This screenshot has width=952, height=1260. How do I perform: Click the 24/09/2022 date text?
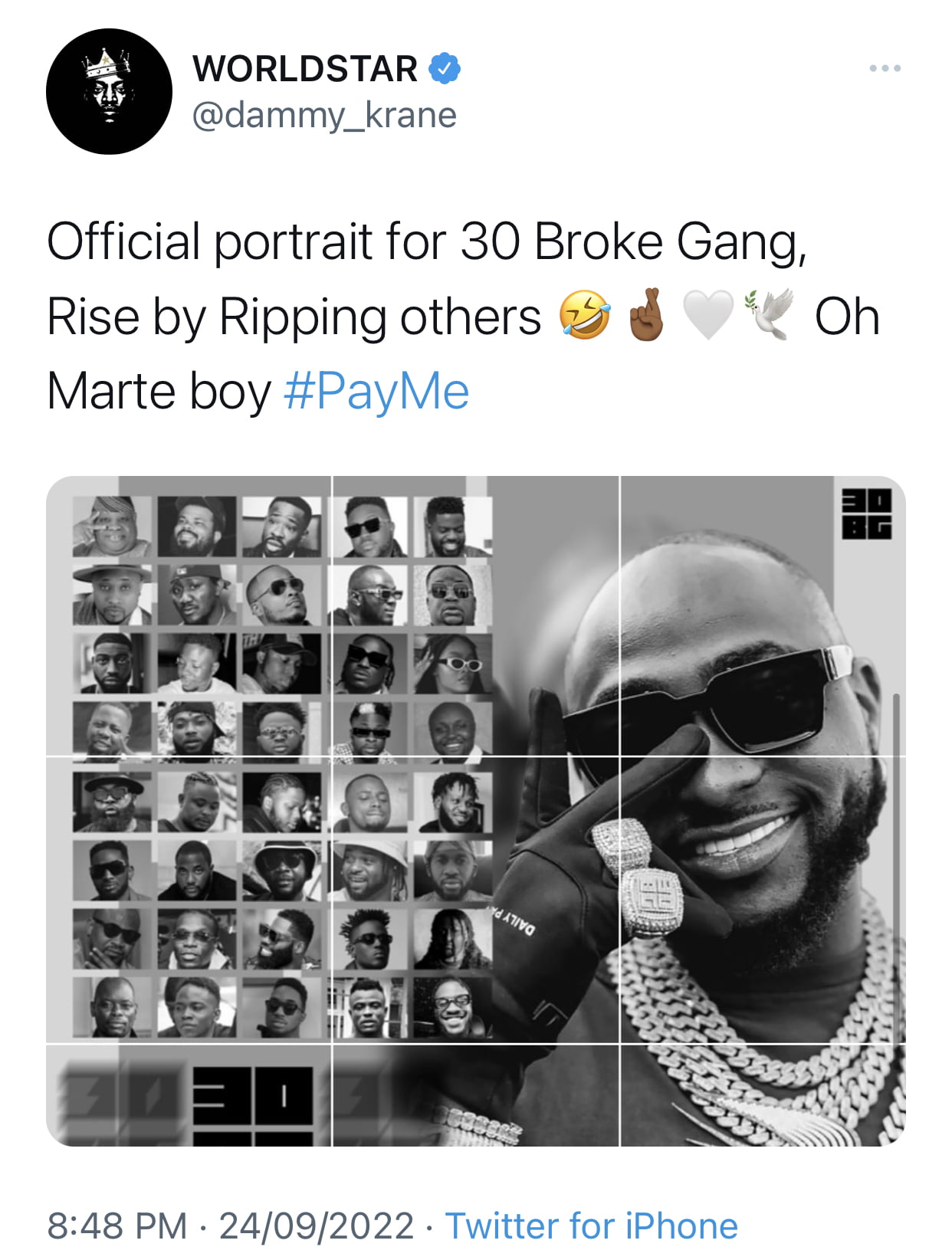coord(317,1225)
